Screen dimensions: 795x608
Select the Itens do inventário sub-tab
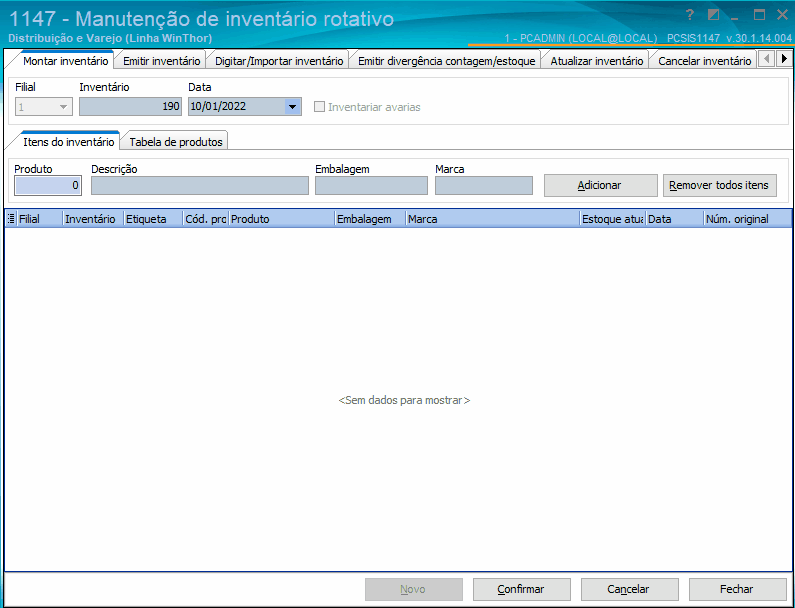(x=68, y=142)
